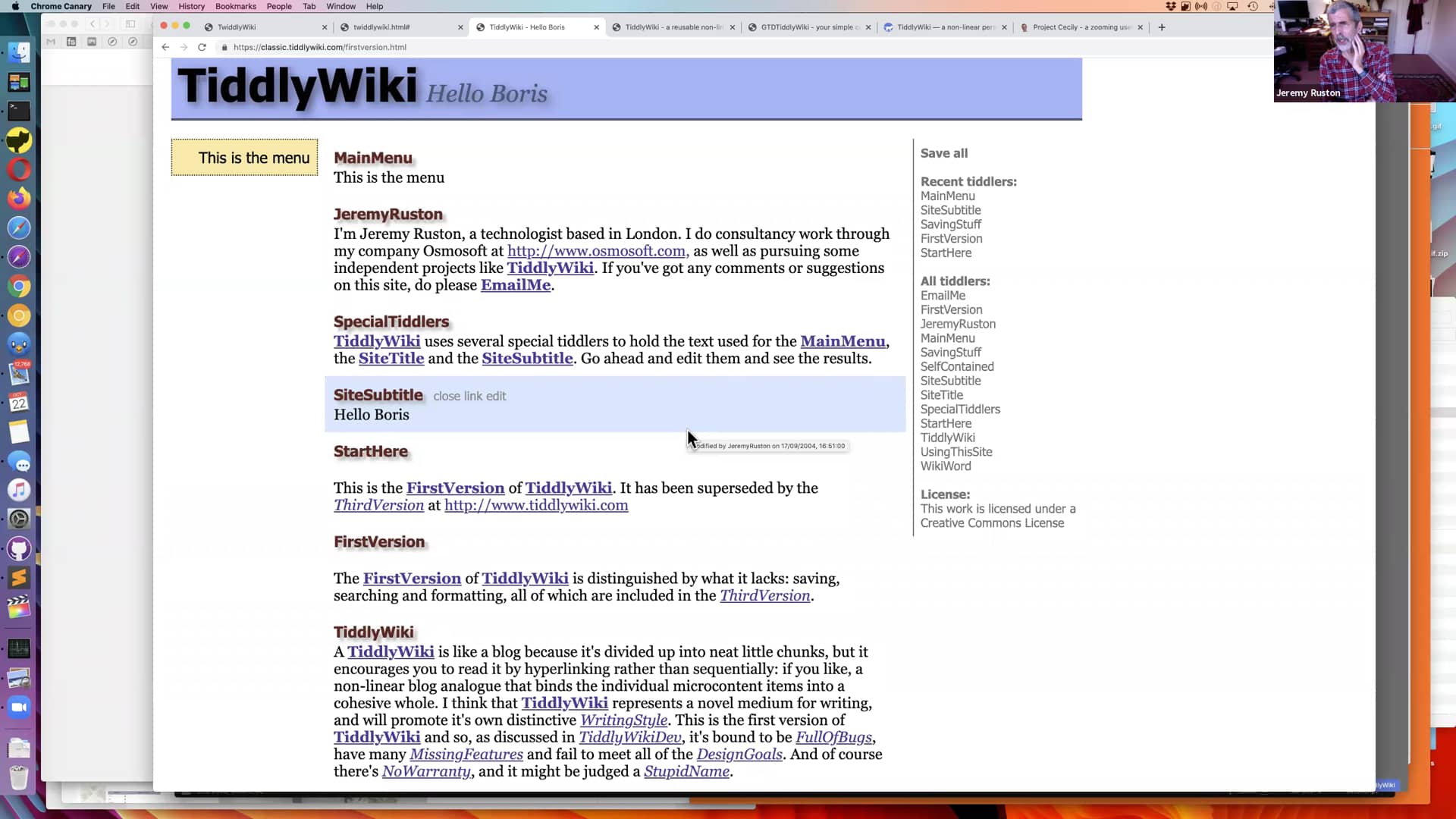The height and width of the screenshot is (819, 1456).
Task: Open the Bookmarks menu
Action: (236, 6)
